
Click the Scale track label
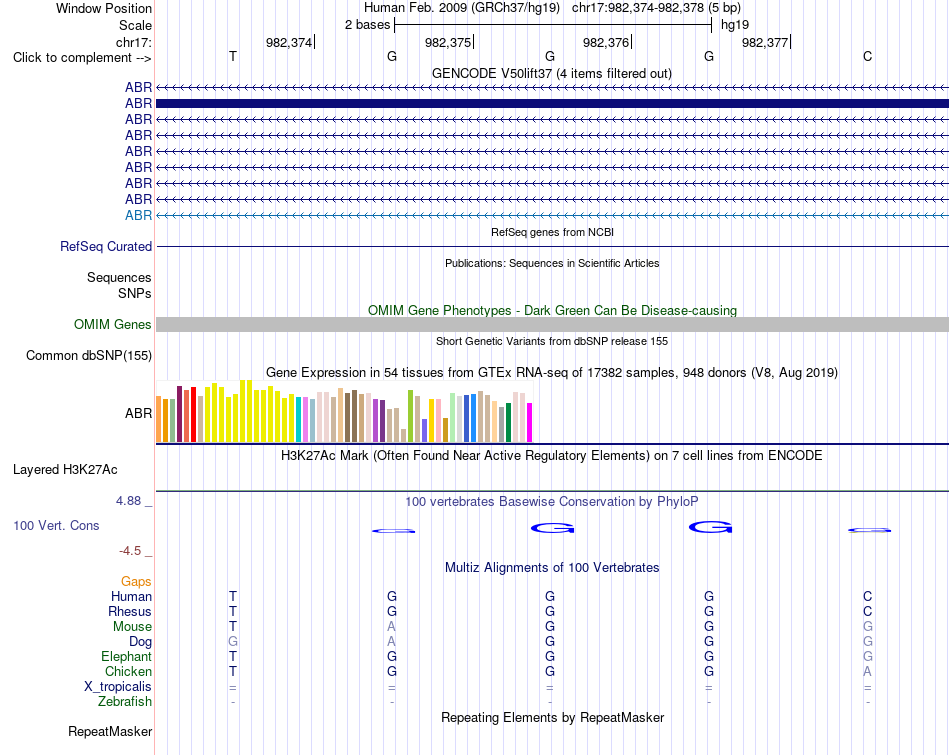135,25
